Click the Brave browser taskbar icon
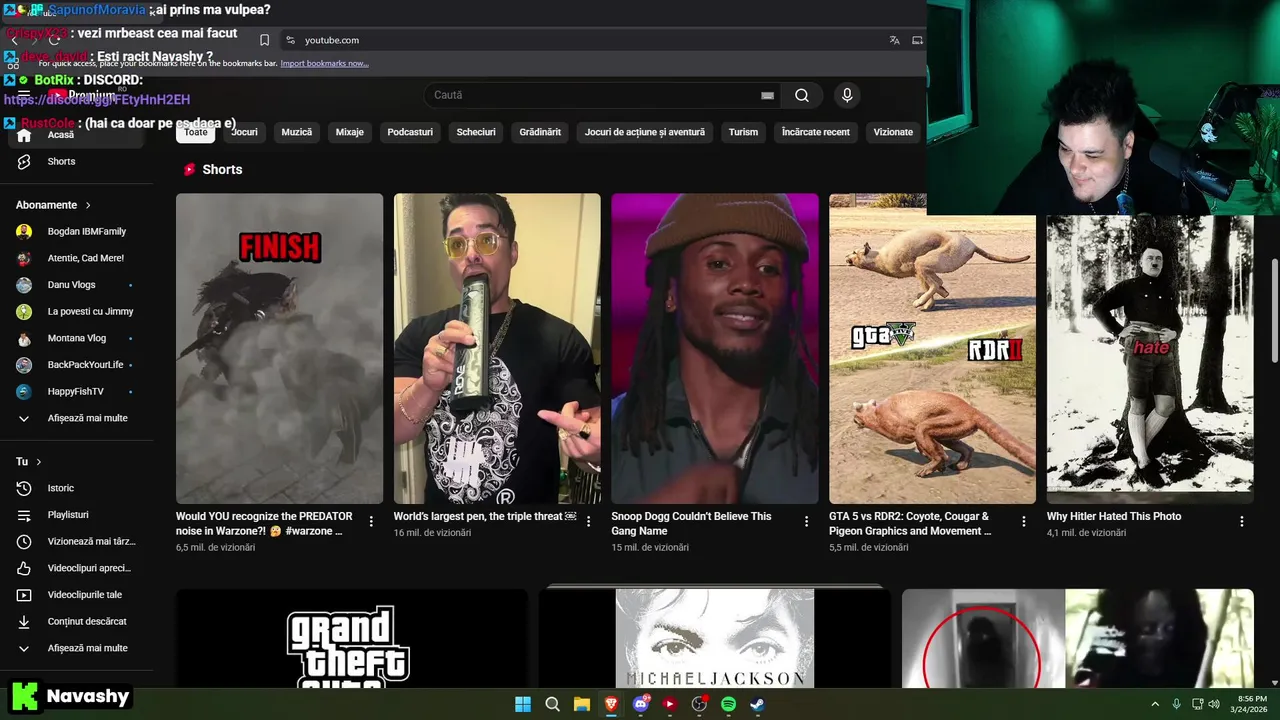1280x720 pixels. click(611, 704)
